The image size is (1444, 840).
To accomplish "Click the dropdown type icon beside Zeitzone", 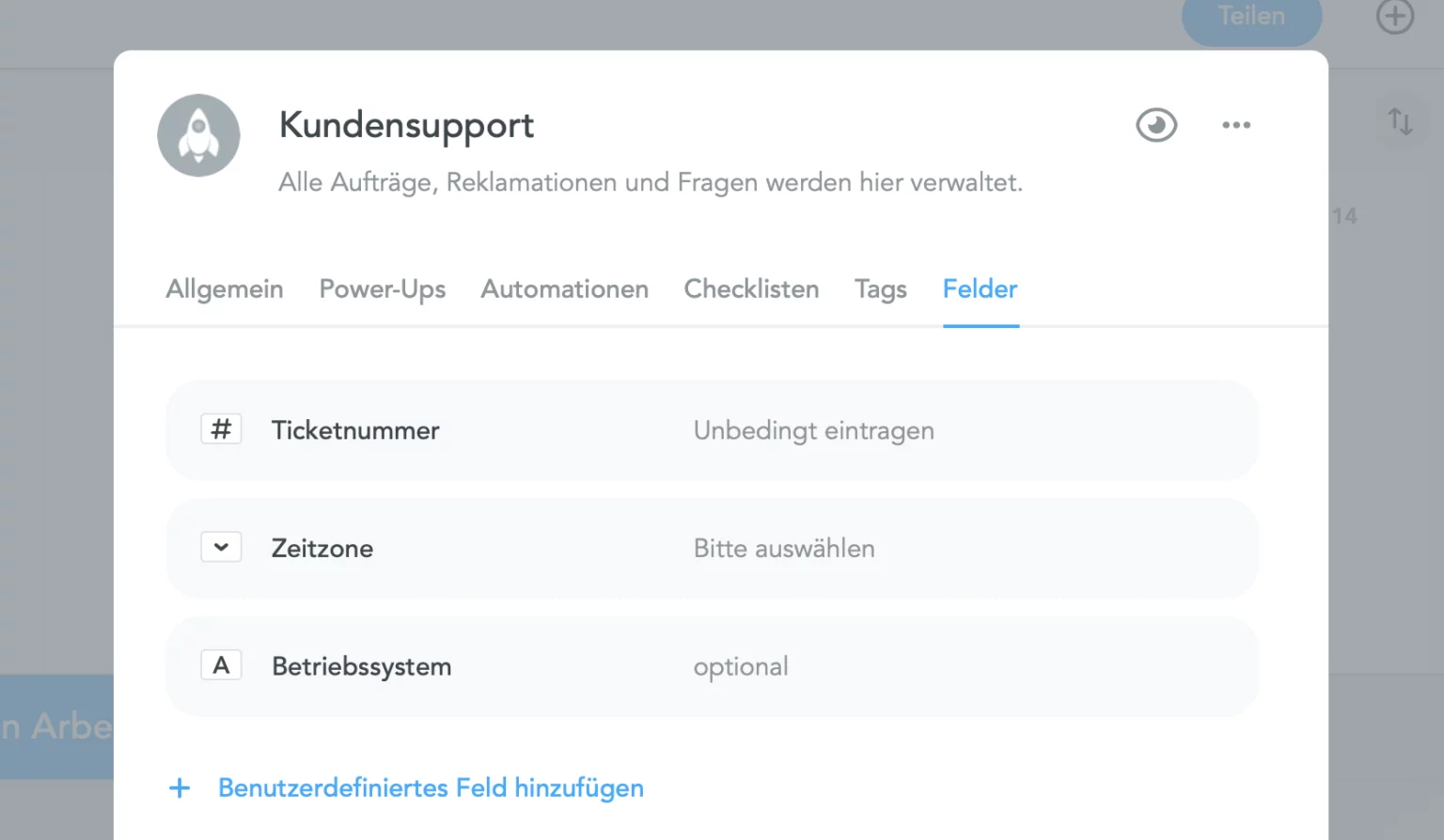I will (x=221, y=547).
